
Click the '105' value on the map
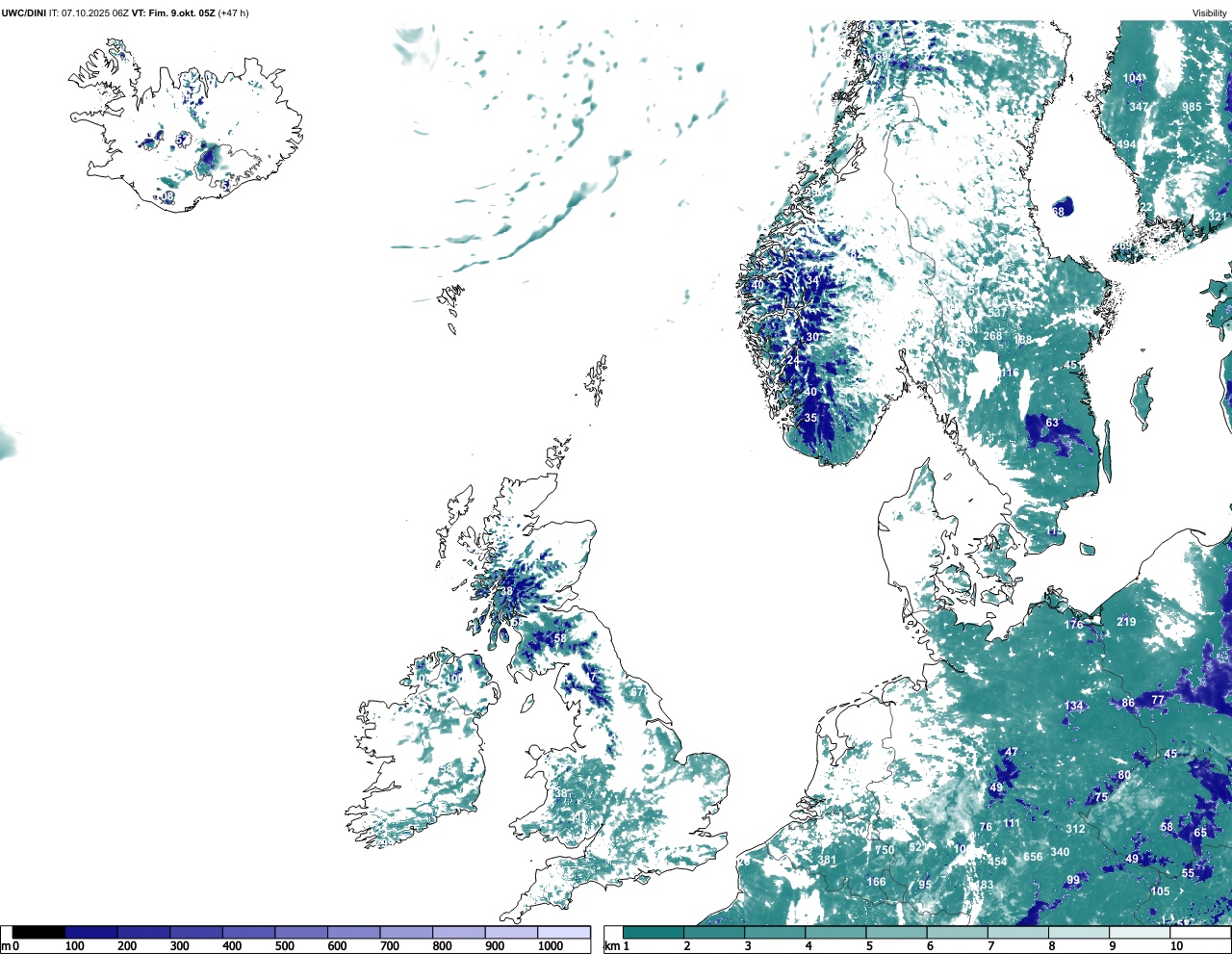pos(1161,891)
